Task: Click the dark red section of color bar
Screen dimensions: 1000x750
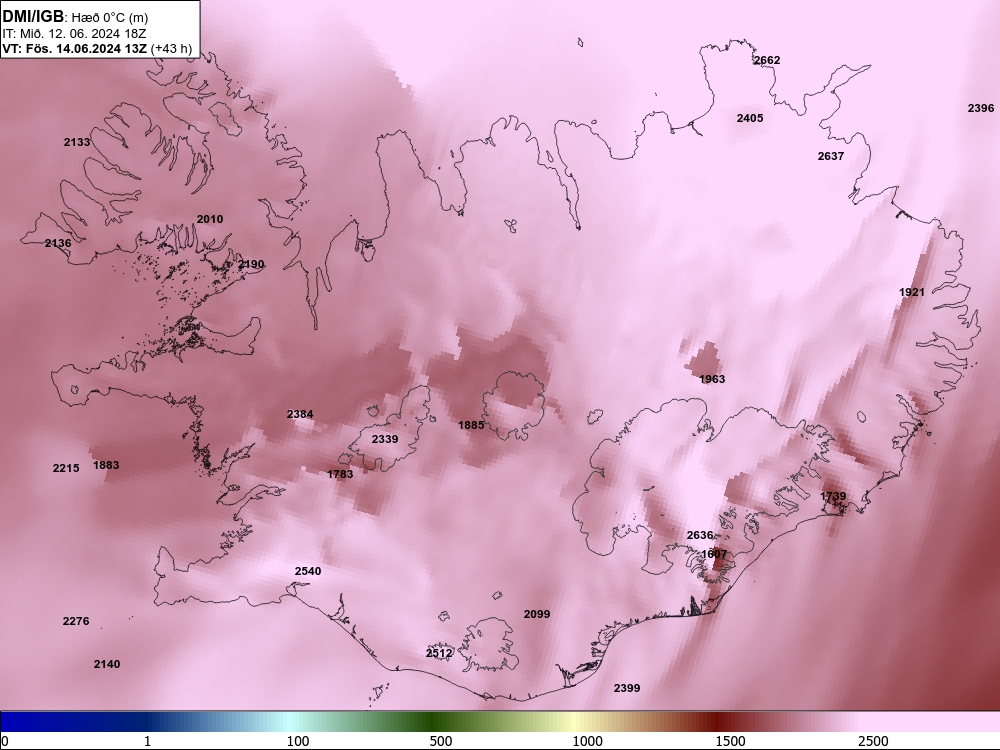Action: [717, 722]
